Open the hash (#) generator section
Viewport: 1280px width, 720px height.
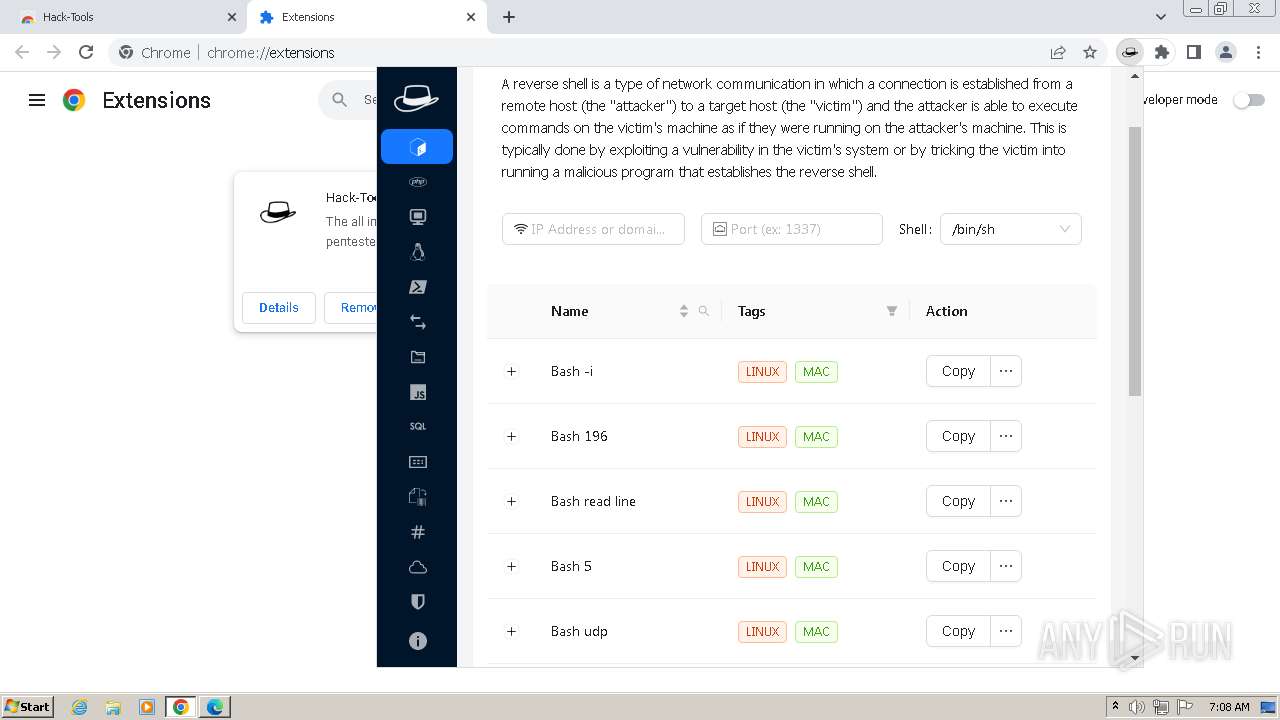click(x=417, y=532)
